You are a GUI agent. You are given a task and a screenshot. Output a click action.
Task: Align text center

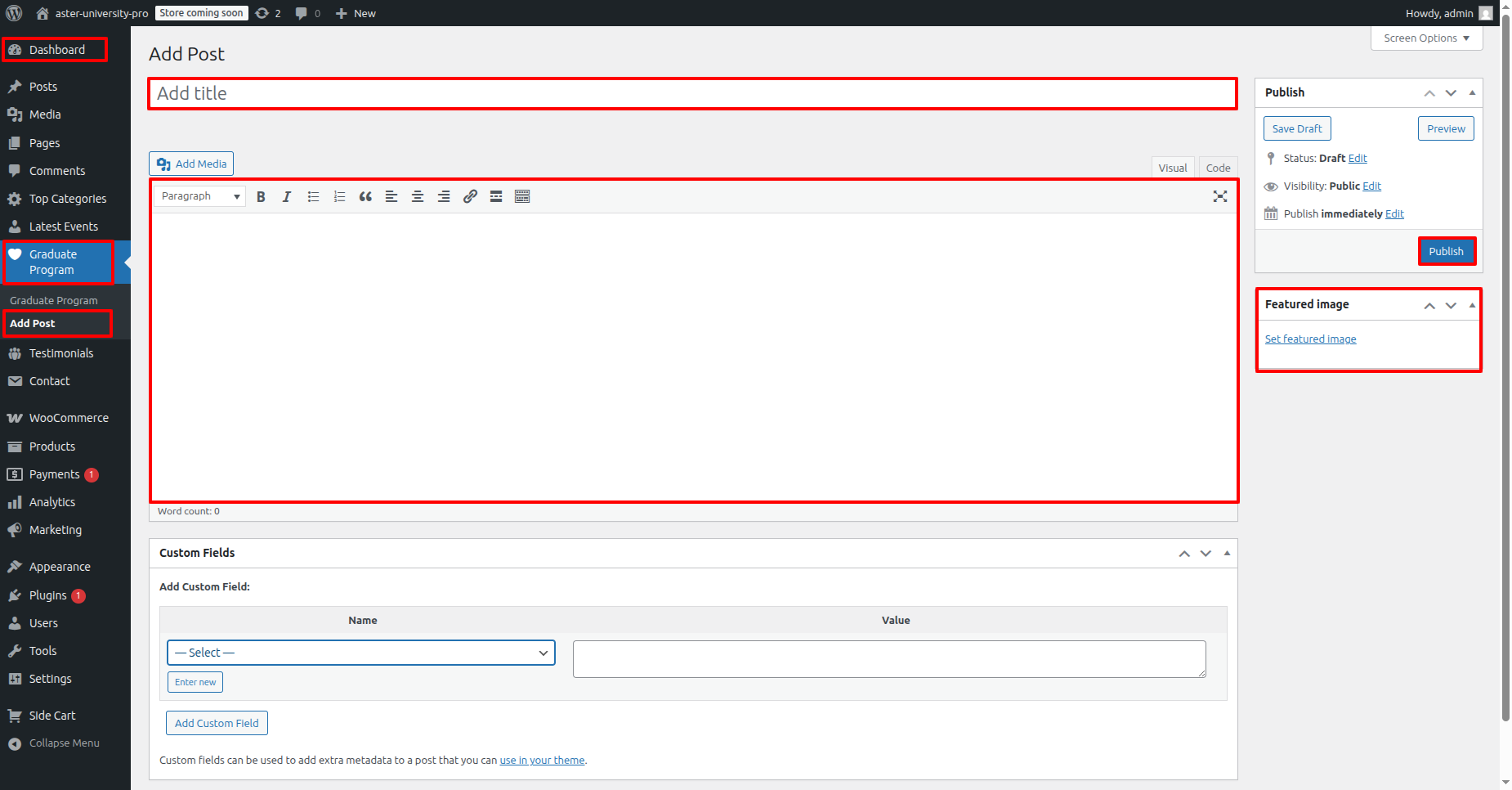[x=418, y=196]
